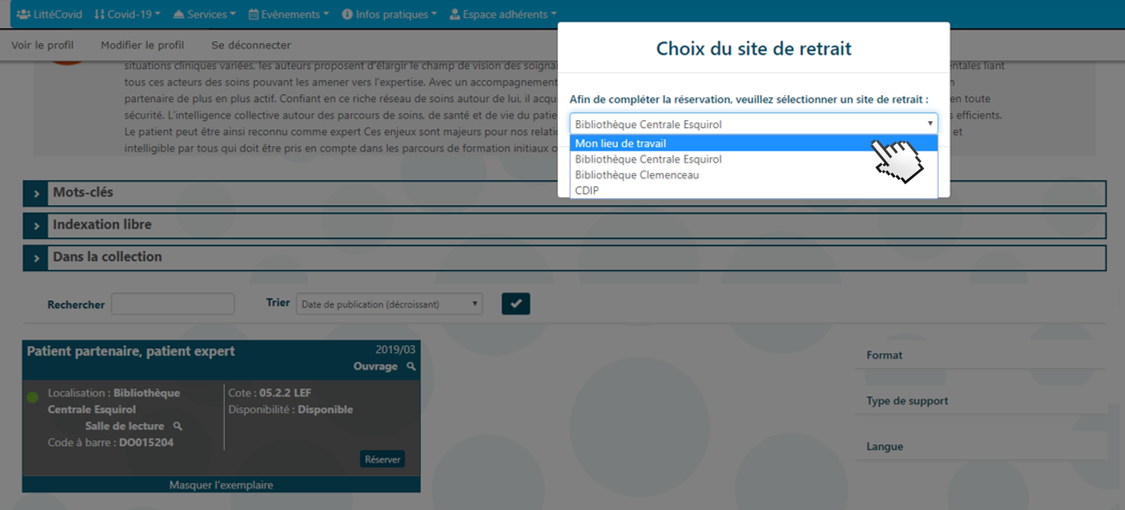Click the magnifier beside Salle de lecture

pos(178,426)
